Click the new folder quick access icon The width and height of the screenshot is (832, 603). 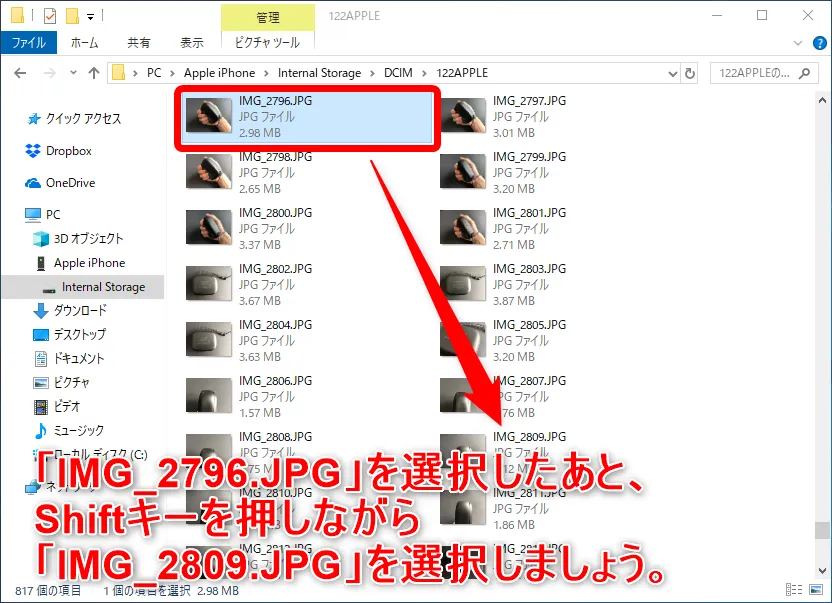coord(72,16)
